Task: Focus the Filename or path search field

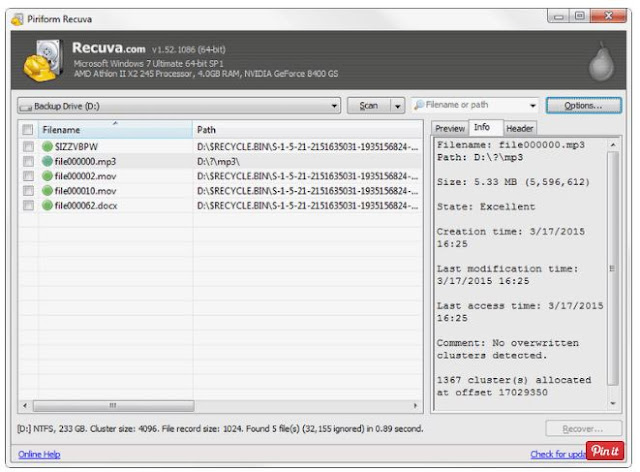Action: click(x=476, y=105)
